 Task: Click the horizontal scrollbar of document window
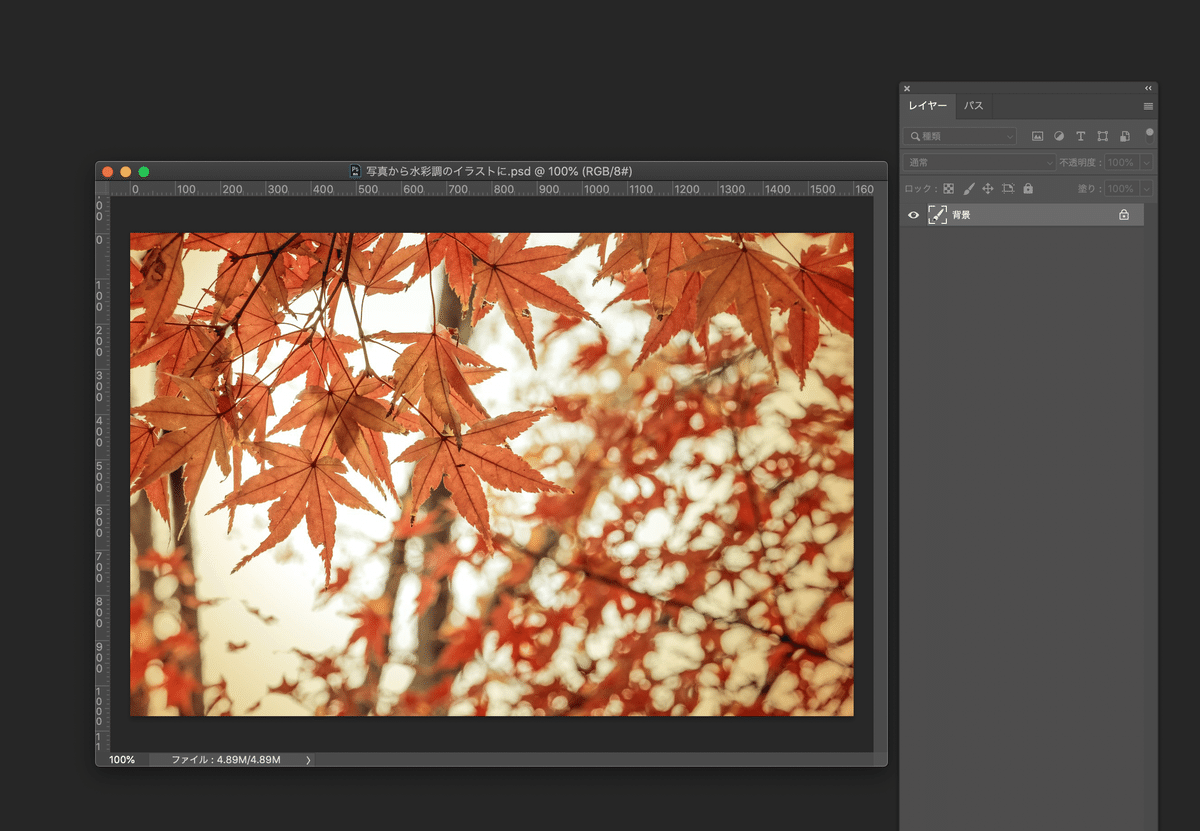pos(595,760)
